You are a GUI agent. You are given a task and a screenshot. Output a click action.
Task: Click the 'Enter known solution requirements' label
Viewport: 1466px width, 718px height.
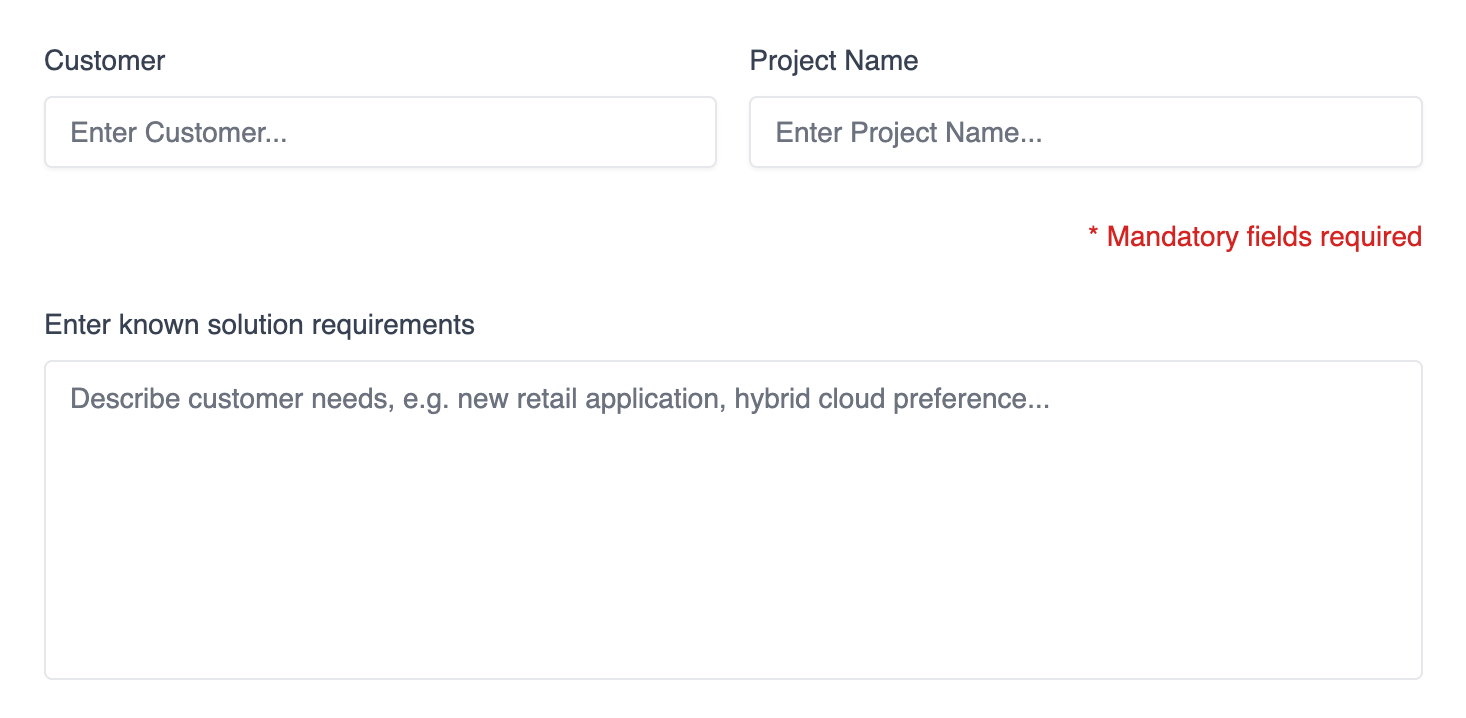pos(258,324)
